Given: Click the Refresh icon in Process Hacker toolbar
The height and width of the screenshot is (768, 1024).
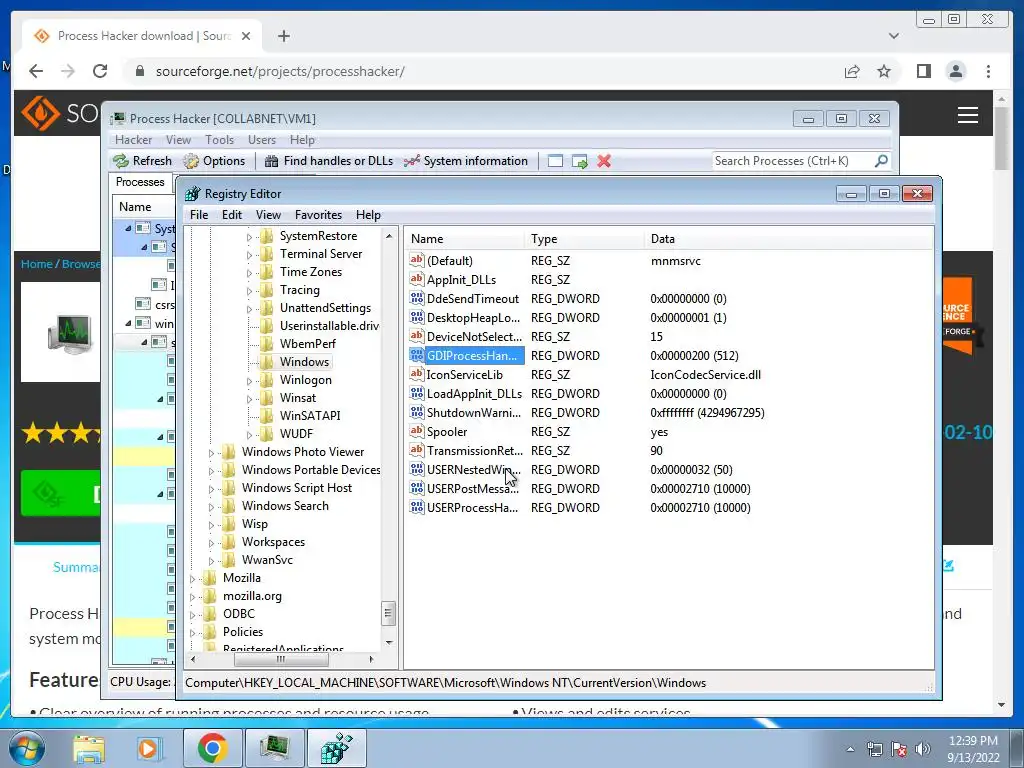Looking at the screenshot, I should coord(121,161).
